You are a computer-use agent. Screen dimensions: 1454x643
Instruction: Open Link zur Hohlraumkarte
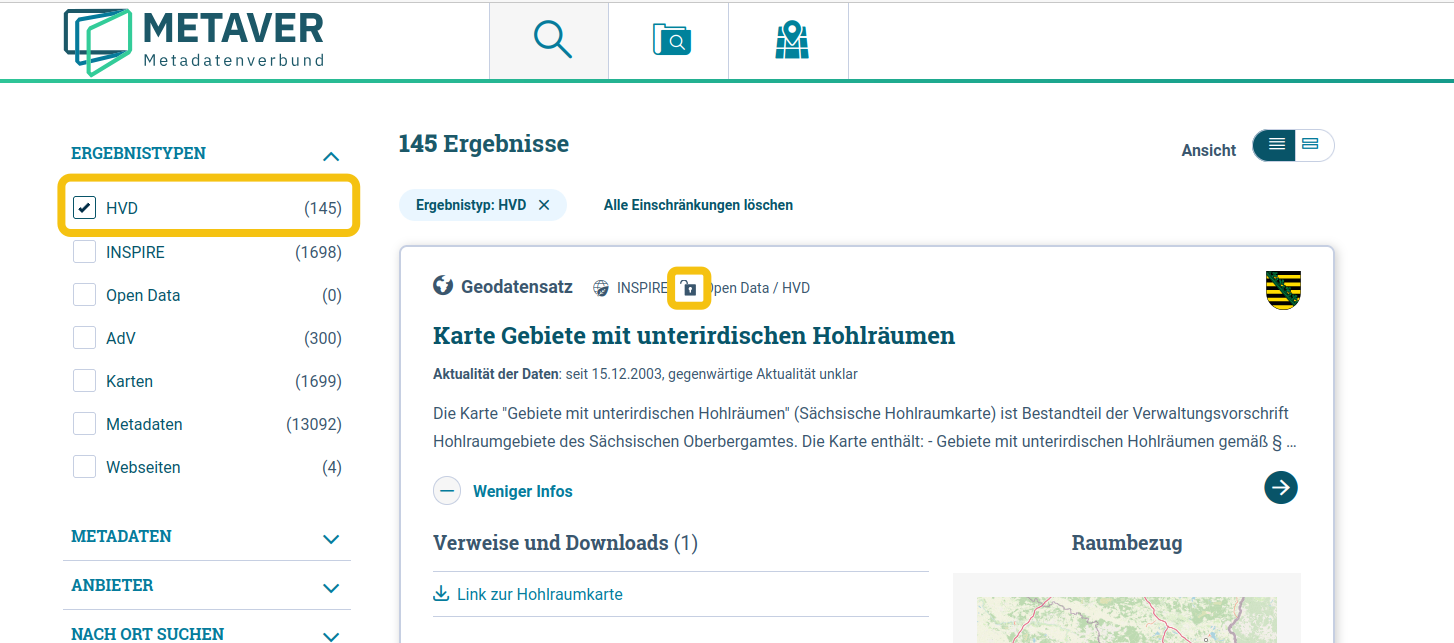pyautogui.click(x=540, y=594)
